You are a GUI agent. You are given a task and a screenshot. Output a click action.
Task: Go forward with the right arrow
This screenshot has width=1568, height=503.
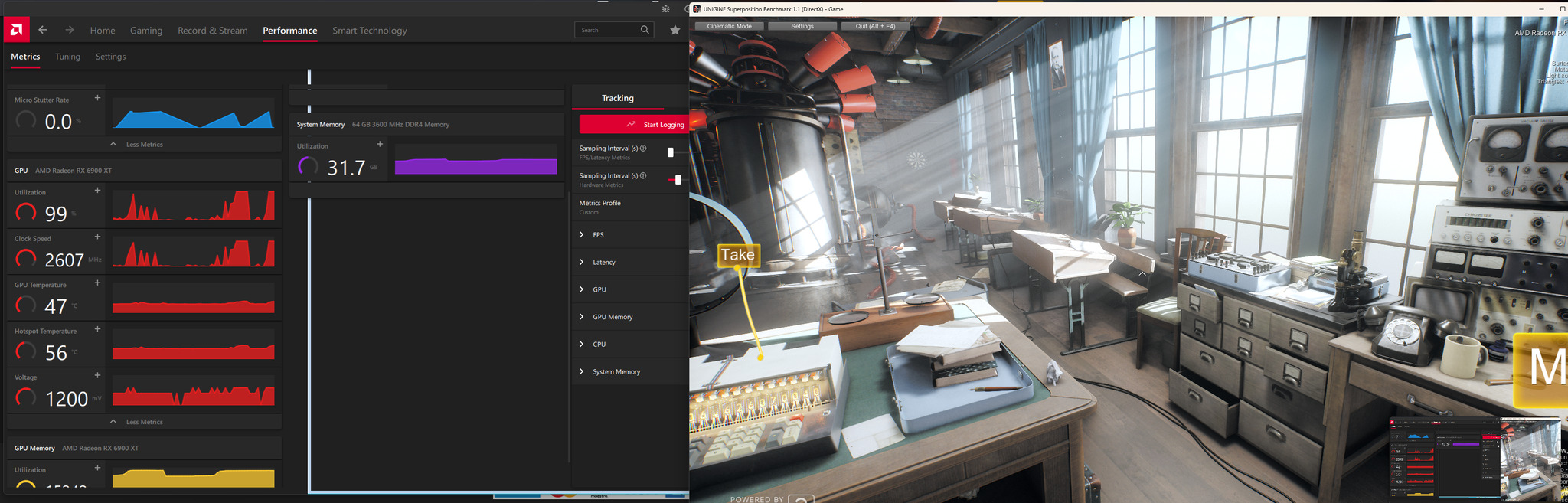pos(70,30)
